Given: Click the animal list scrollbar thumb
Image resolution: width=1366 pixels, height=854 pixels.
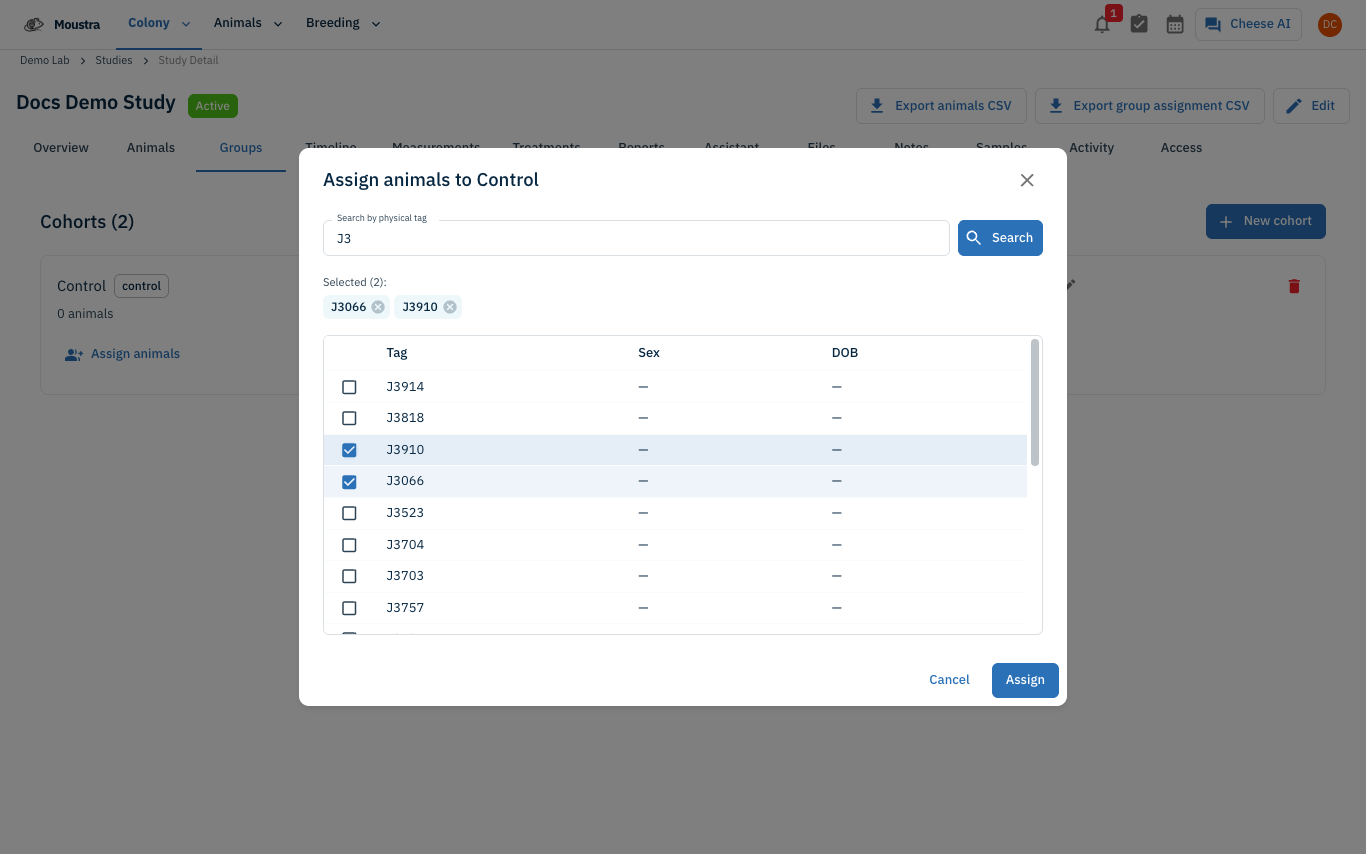Looking at the screenshot, I should pyautogui.click(x=1035, y=402).
